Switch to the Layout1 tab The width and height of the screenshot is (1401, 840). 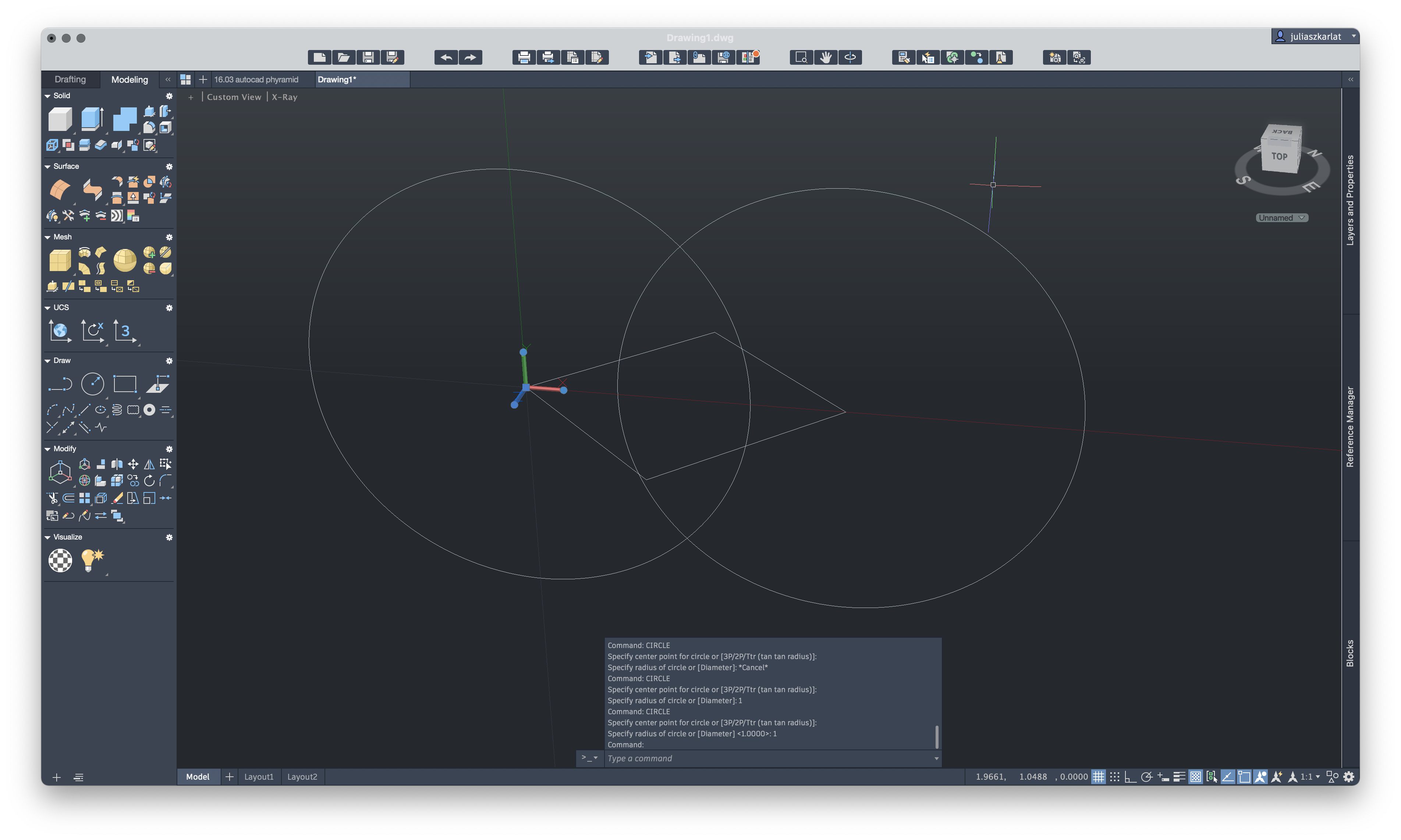tap(259, 777)
